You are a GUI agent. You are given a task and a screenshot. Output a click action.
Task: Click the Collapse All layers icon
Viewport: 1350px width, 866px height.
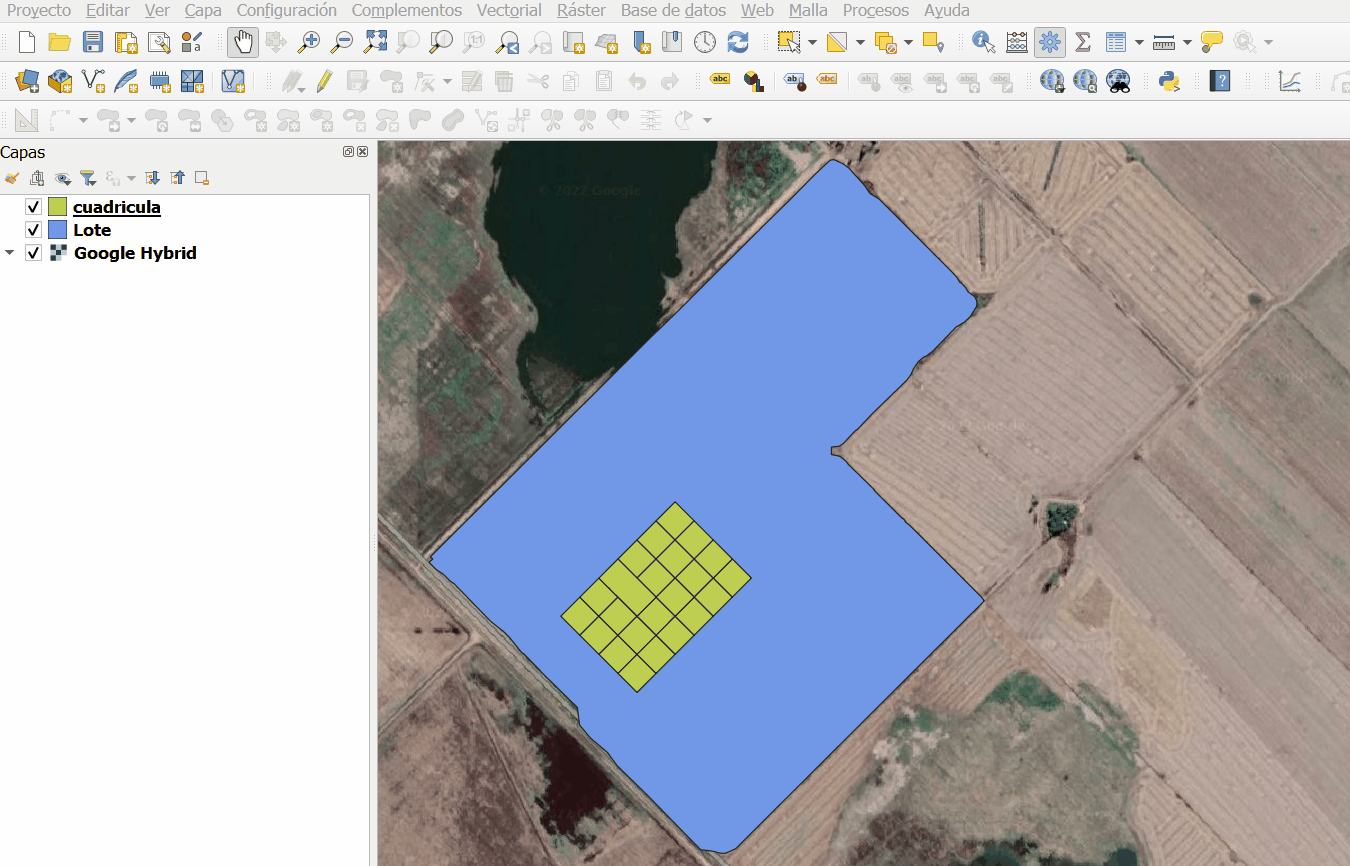[177, 178]
